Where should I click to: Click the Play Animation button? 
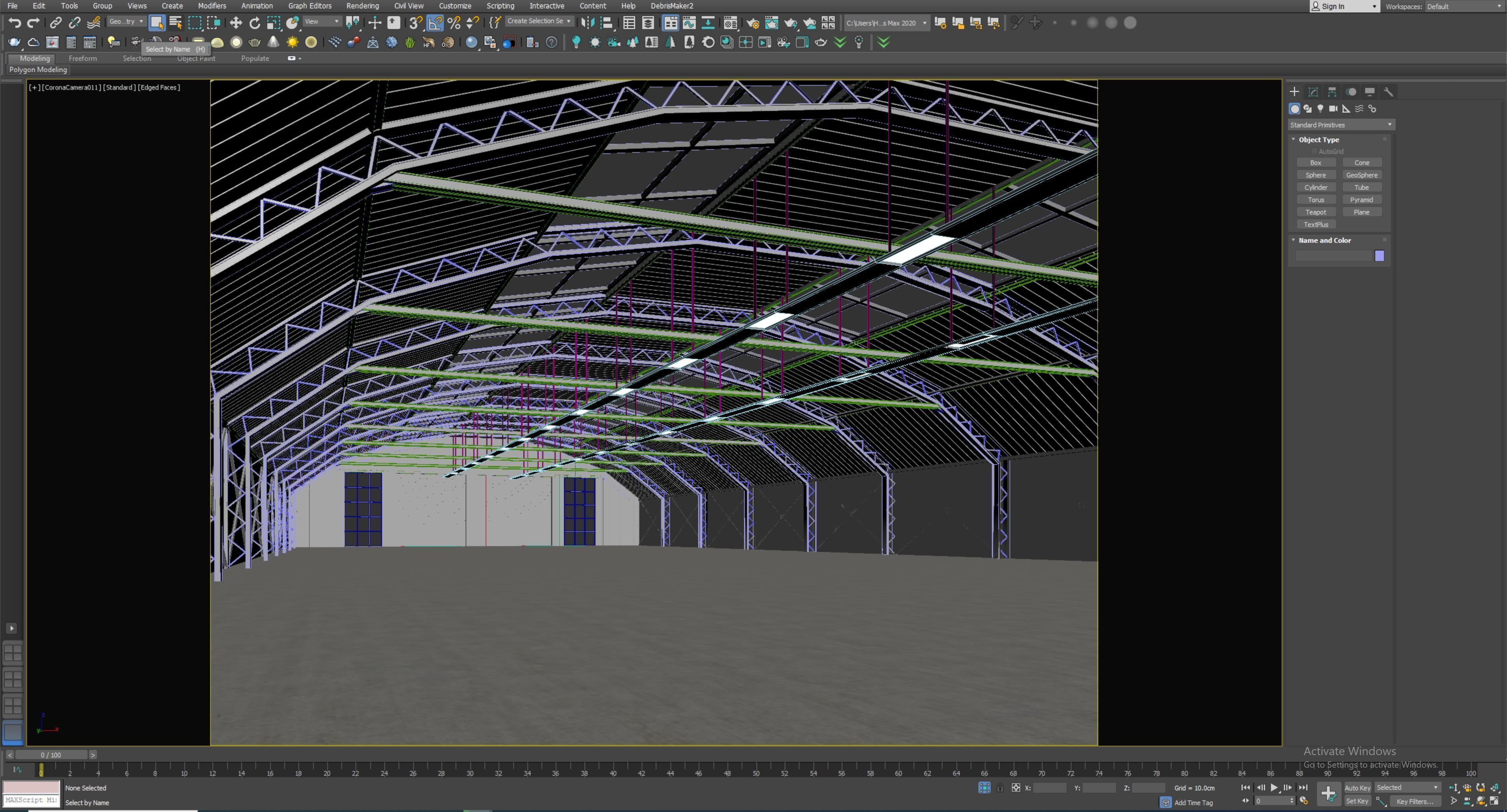pyautogui.click(x=1273, y=787)
